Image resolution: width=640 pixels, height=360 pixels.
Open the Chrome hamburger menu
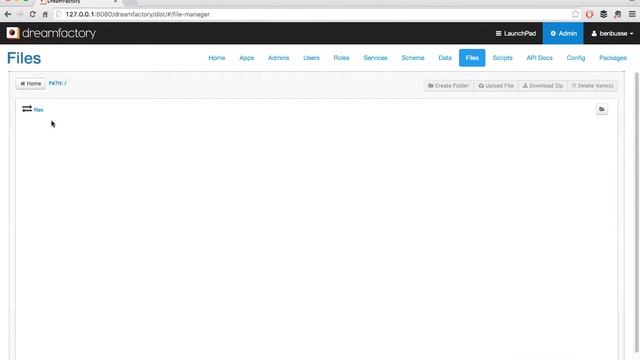tap(632, 14)
